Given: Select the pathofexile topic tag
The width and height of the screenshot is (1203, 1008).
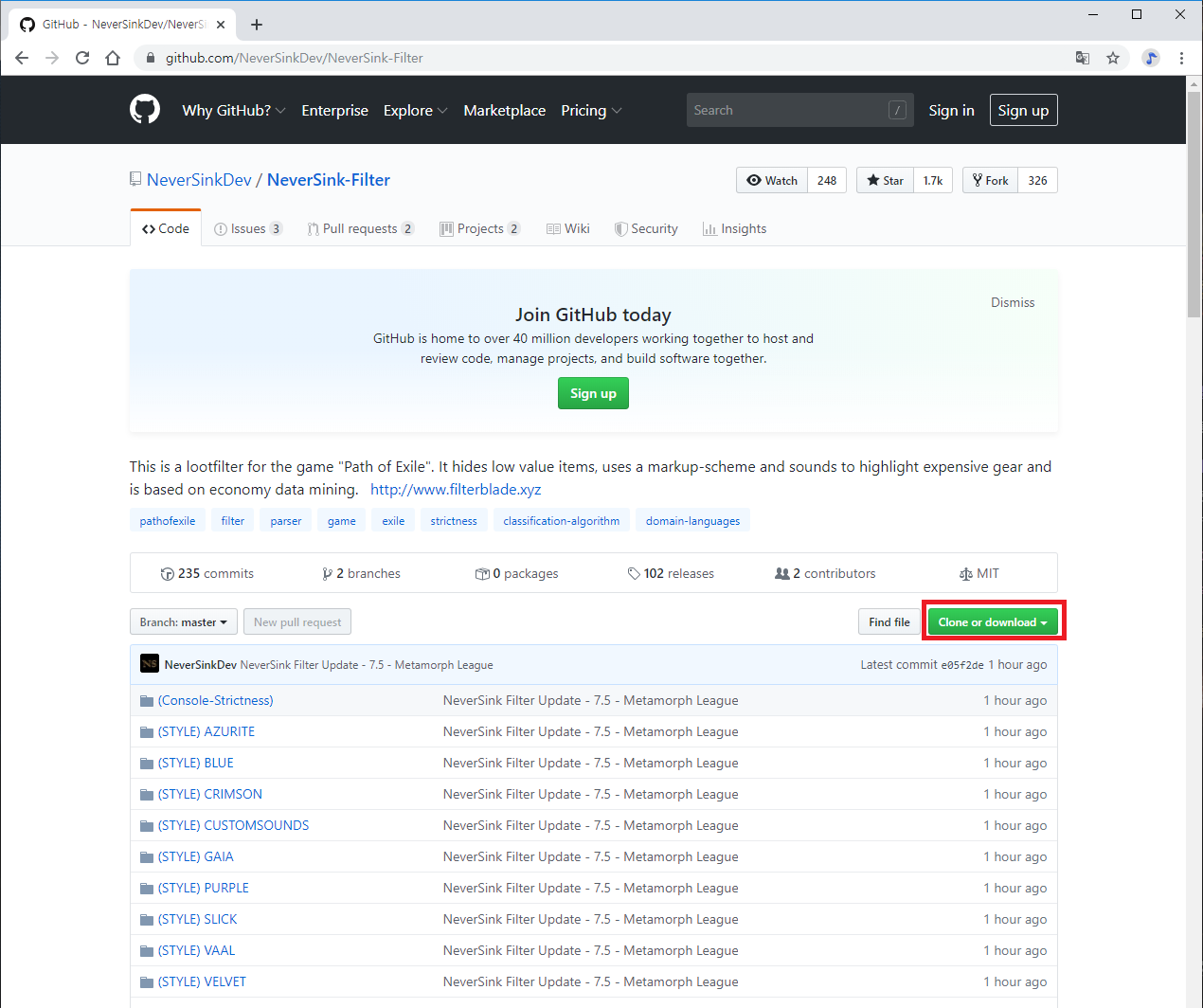Looking at the screenshot, I should 168,521.
